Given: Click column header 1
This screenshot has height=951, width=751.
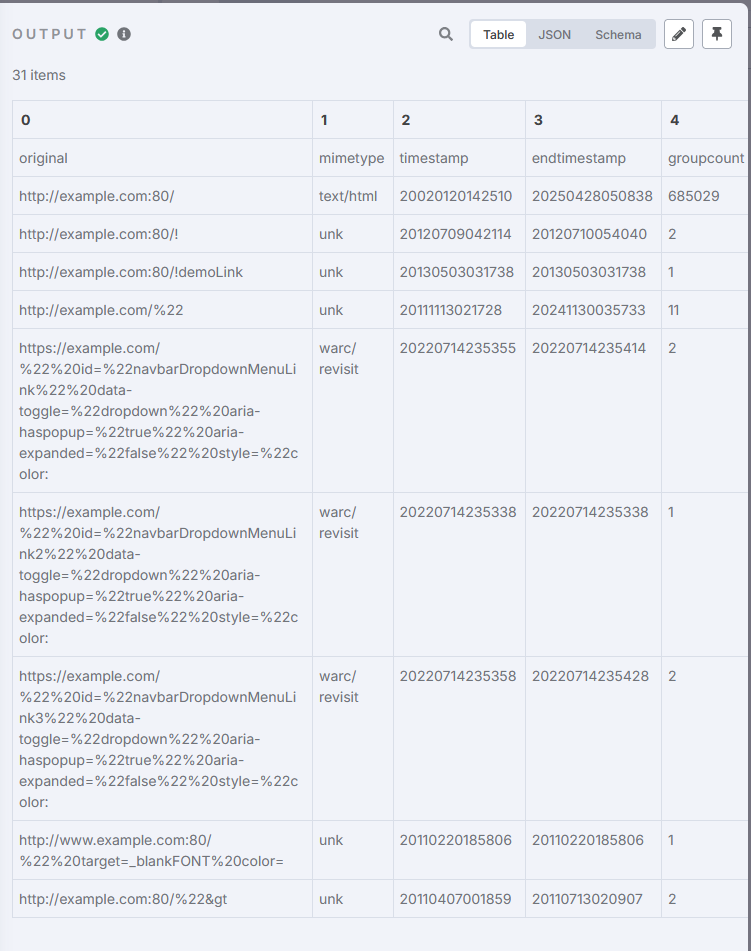Looking at the screenshot, I should [x=324, y=120].
